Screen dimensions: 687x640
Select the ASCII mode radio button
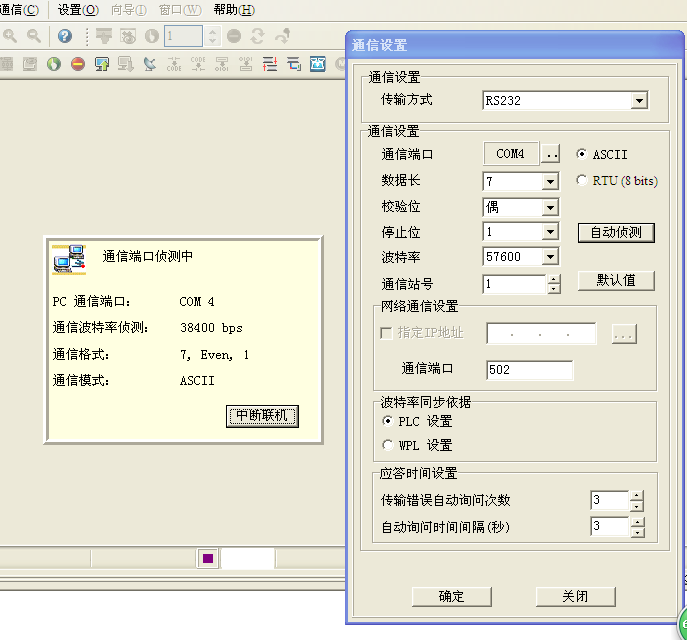(x=582, y=155)
